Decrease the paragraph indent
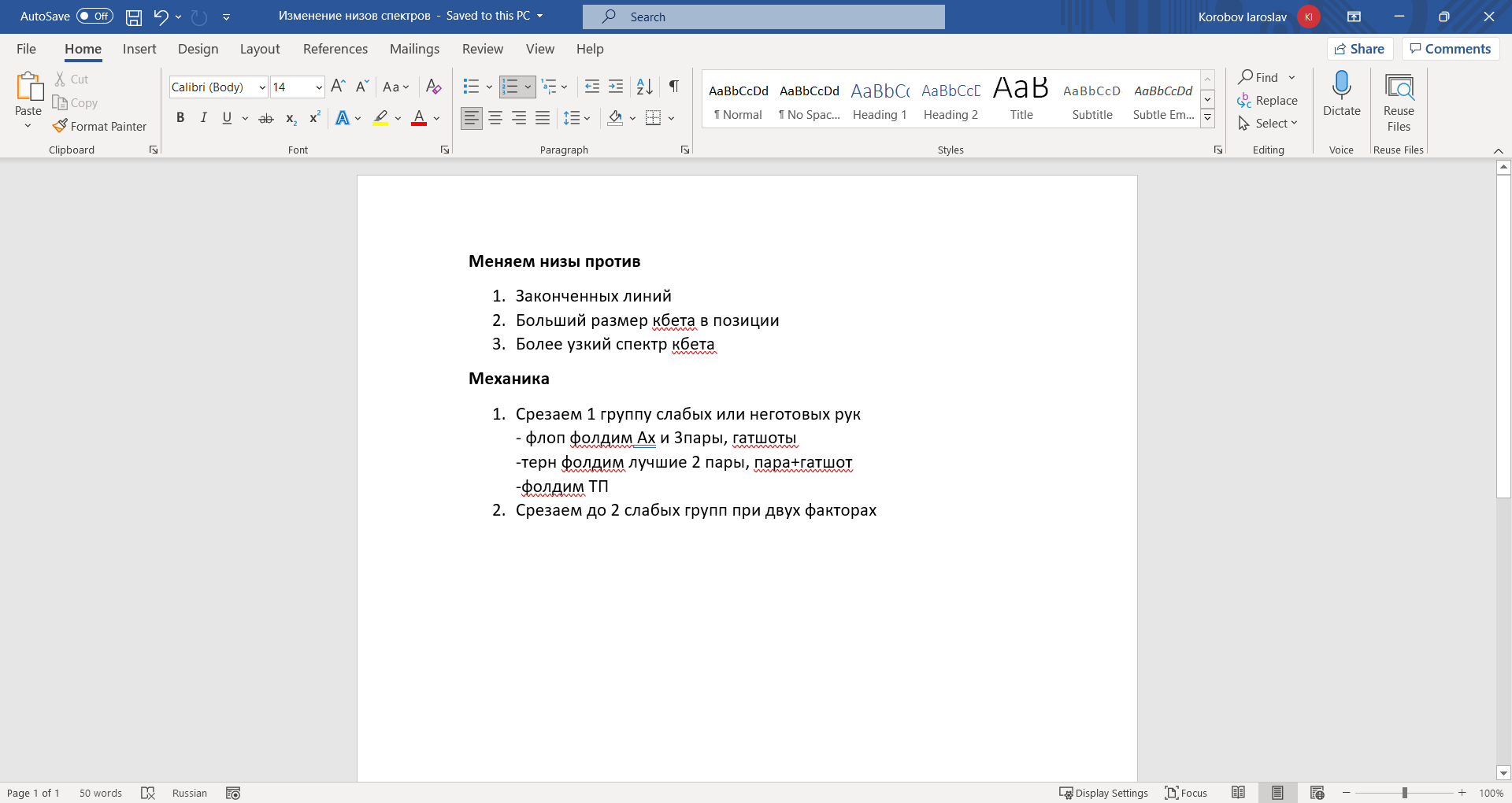 click(x=591, y=87)
